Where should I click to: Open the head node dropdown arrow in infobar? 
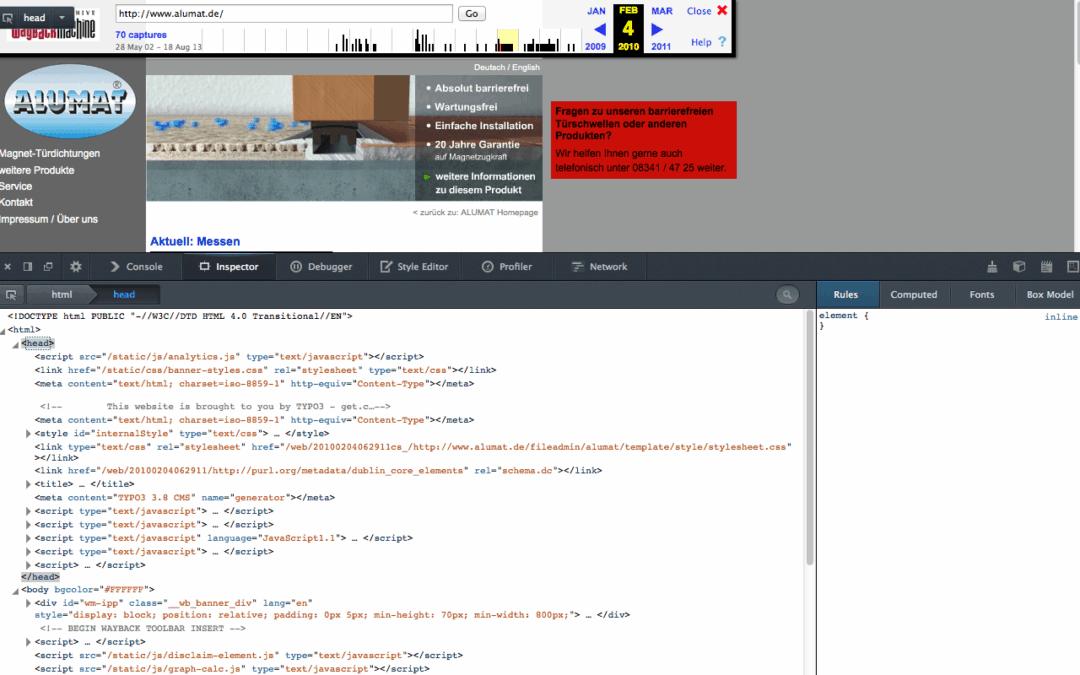(61, 17)
